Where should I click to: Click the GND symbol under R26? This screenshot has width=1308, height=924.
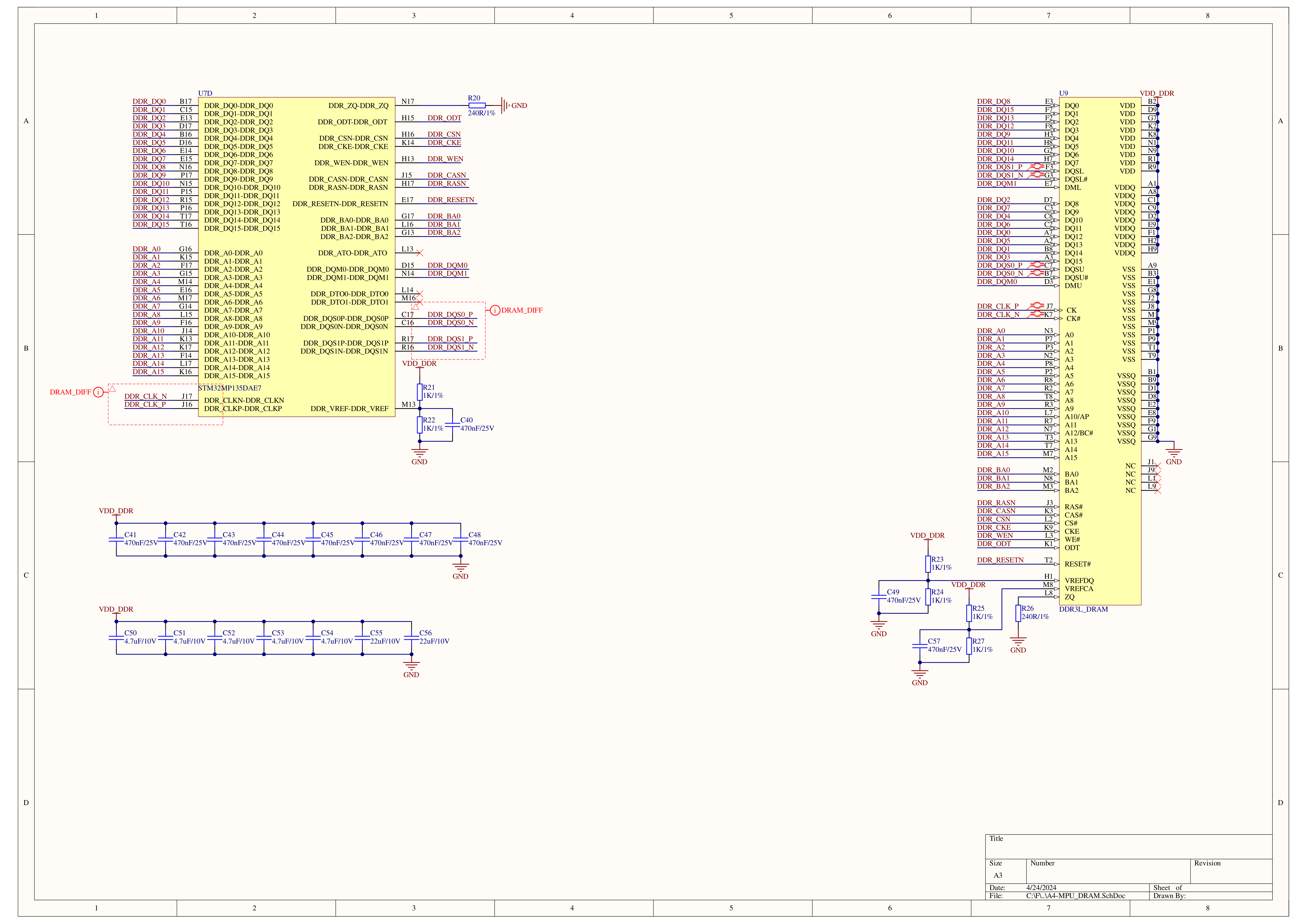[1018, 644]
